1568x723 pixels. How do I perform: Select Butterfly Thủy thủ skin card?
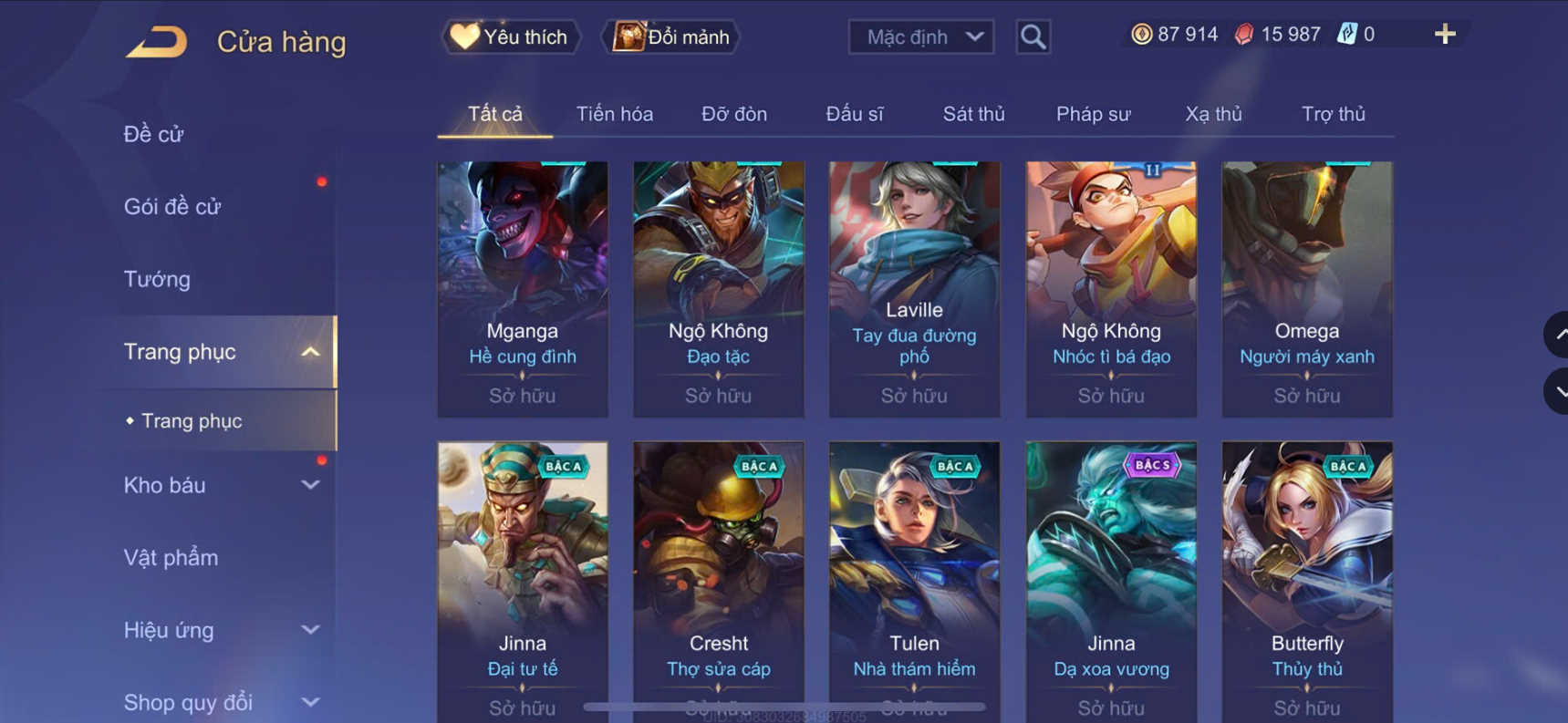(1307, 582)
